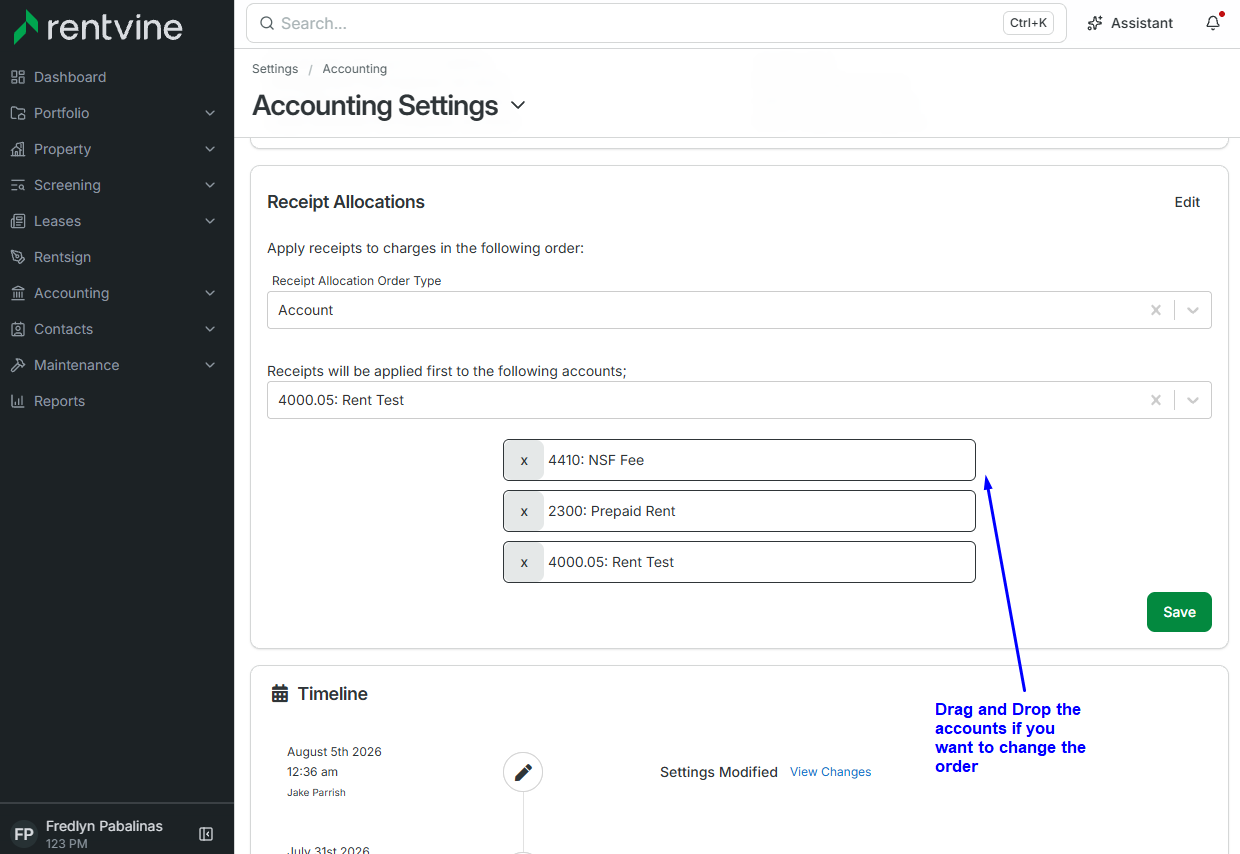Open the Assistant panel
This screenshot has height=854, width=1240.
coord(1130,23)
